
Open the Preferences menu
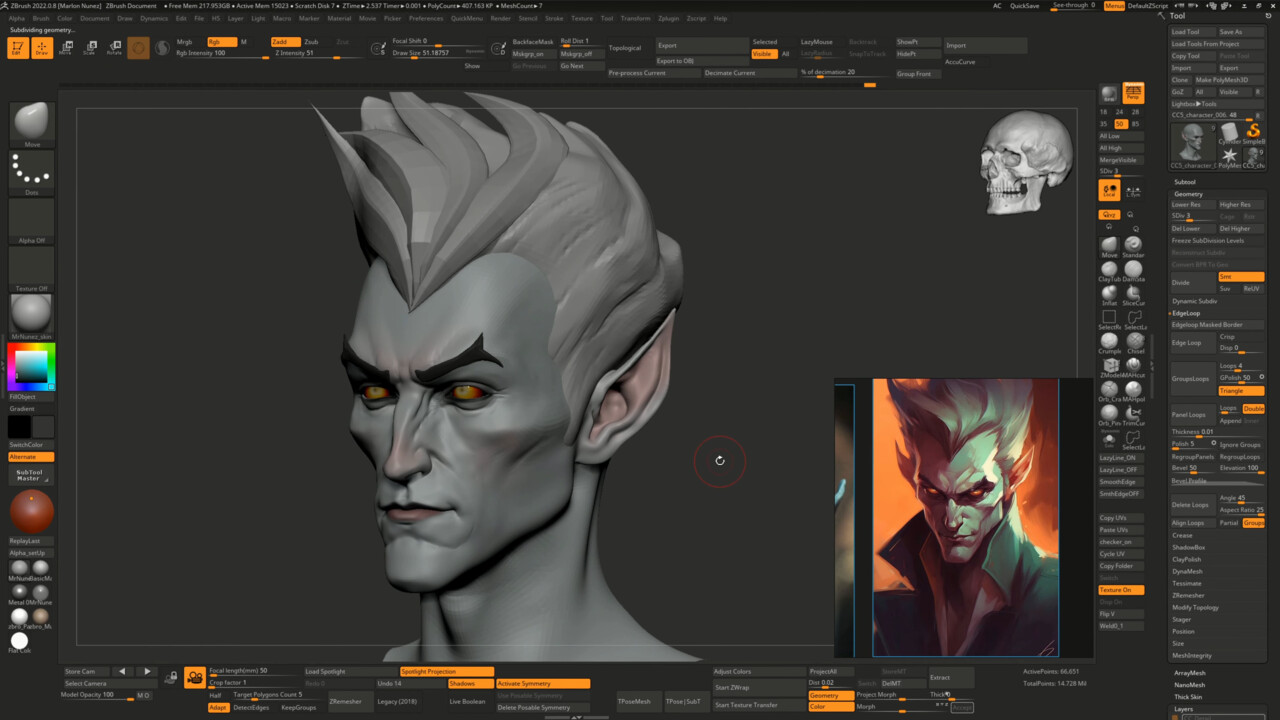426,18
